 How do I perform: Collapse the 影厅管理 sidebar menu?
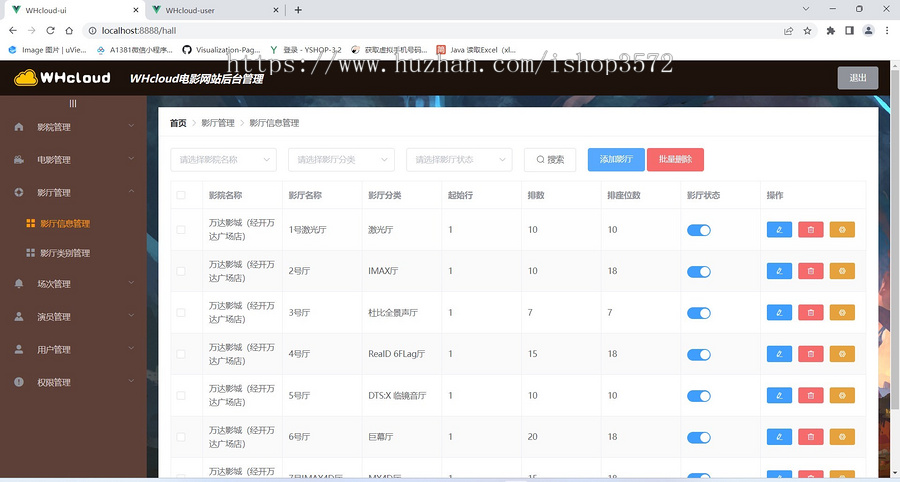[x=73, y=192]
